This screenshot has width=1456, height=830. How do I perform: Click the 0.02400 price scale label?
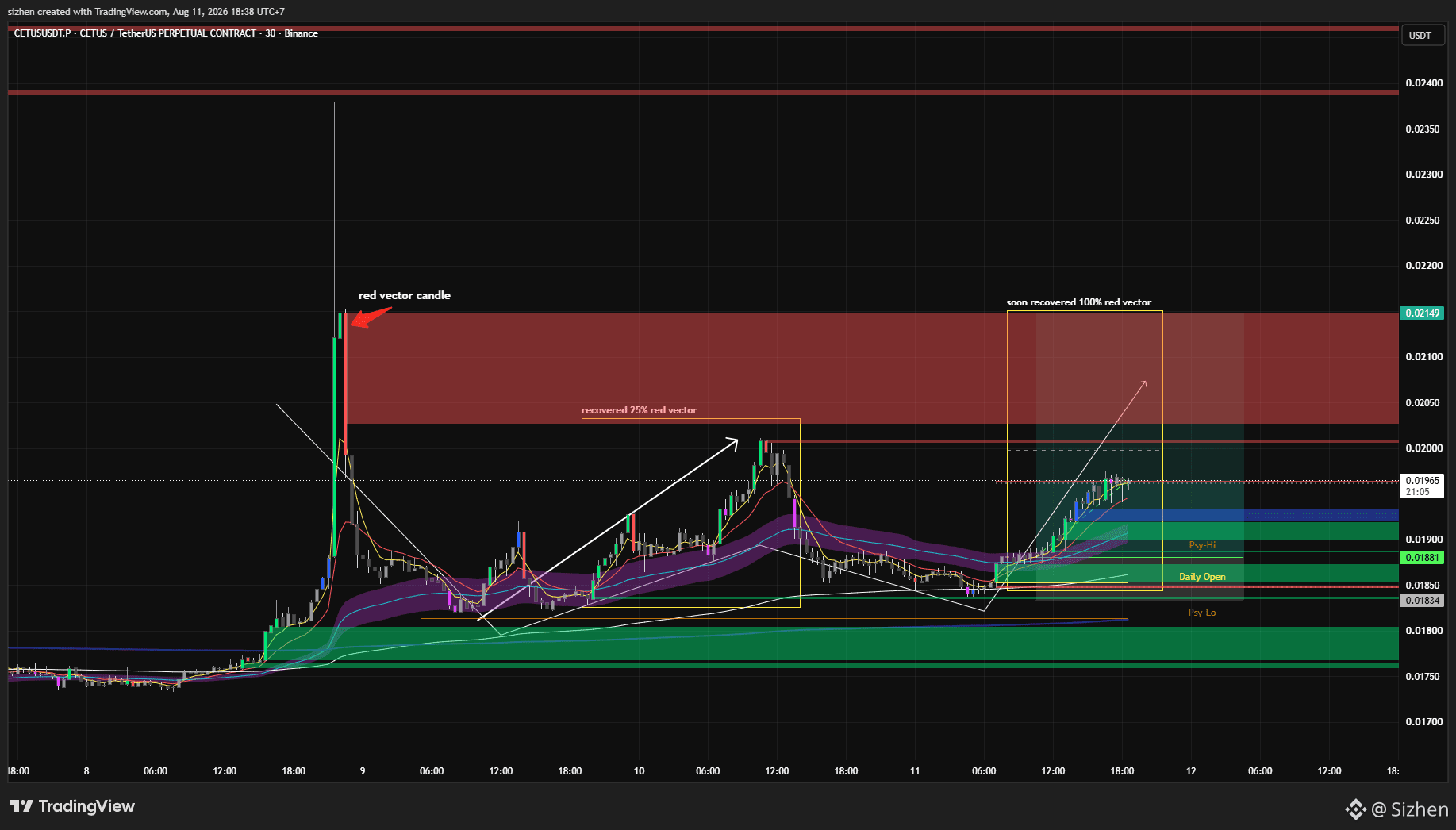click(1423, 83)
